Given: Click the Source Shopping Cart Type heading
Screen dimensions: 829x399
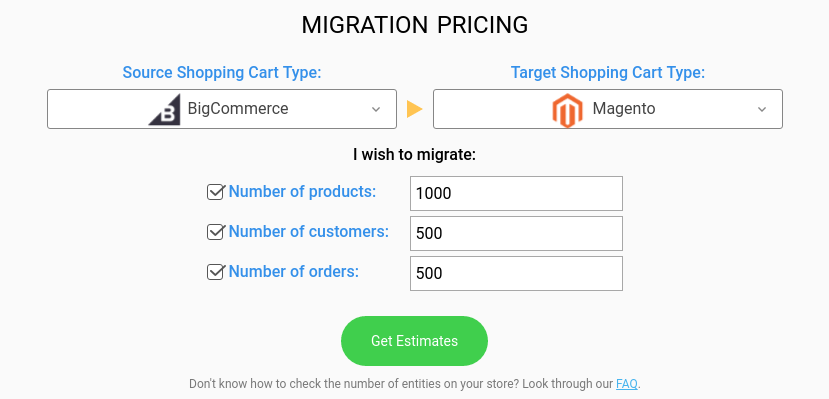Looking at the screenshot, I should tap(222, 72).
